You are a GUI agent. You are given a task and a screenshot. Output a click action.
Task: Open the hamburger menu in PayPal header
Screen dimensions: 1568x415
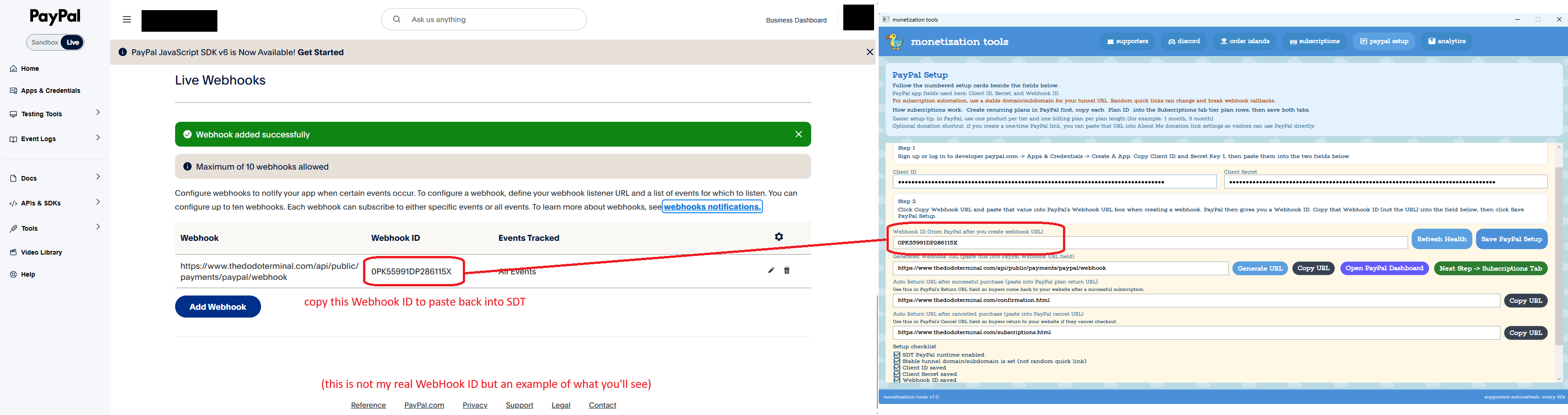pyautogui.click(x=127, y=19)
